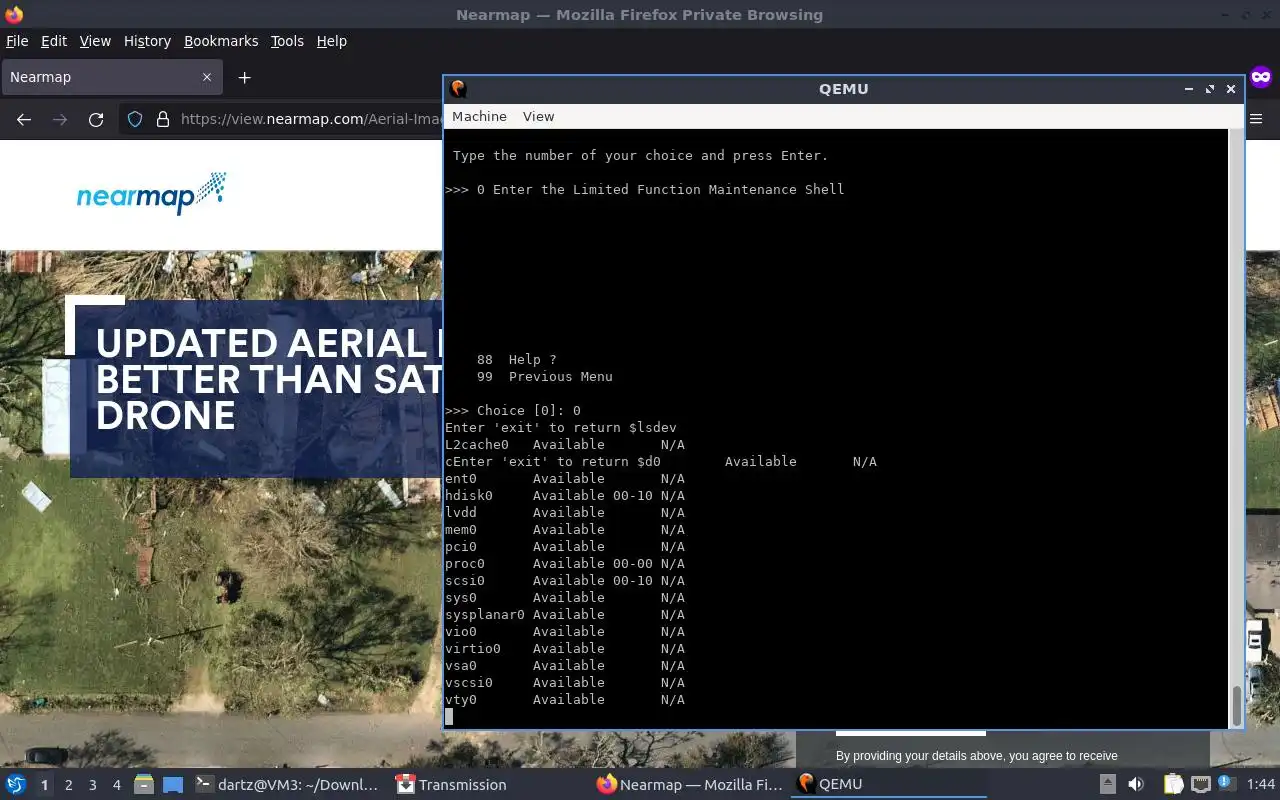Close the QEMU window
1280x800 pixels.
pyautogui.click(x=1231, y=89)
